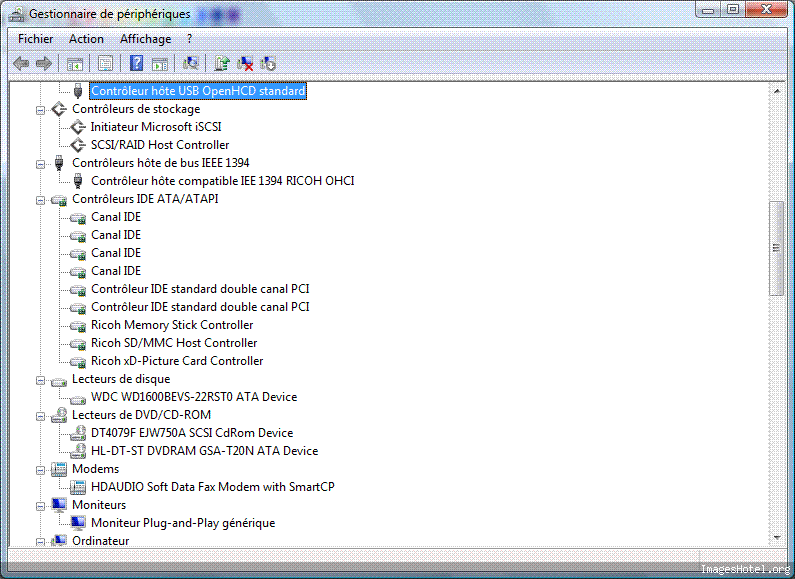
Task: Collapse the Contrôleurs IDE ATA/ATAPI node
Action: point(41,199)
